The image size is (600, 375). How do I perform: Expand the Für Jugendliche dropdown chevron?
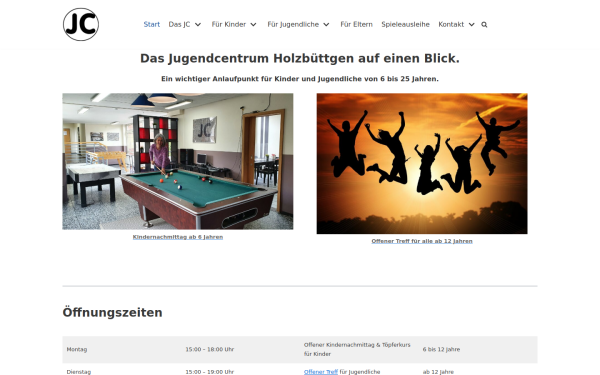click(326, 24)
